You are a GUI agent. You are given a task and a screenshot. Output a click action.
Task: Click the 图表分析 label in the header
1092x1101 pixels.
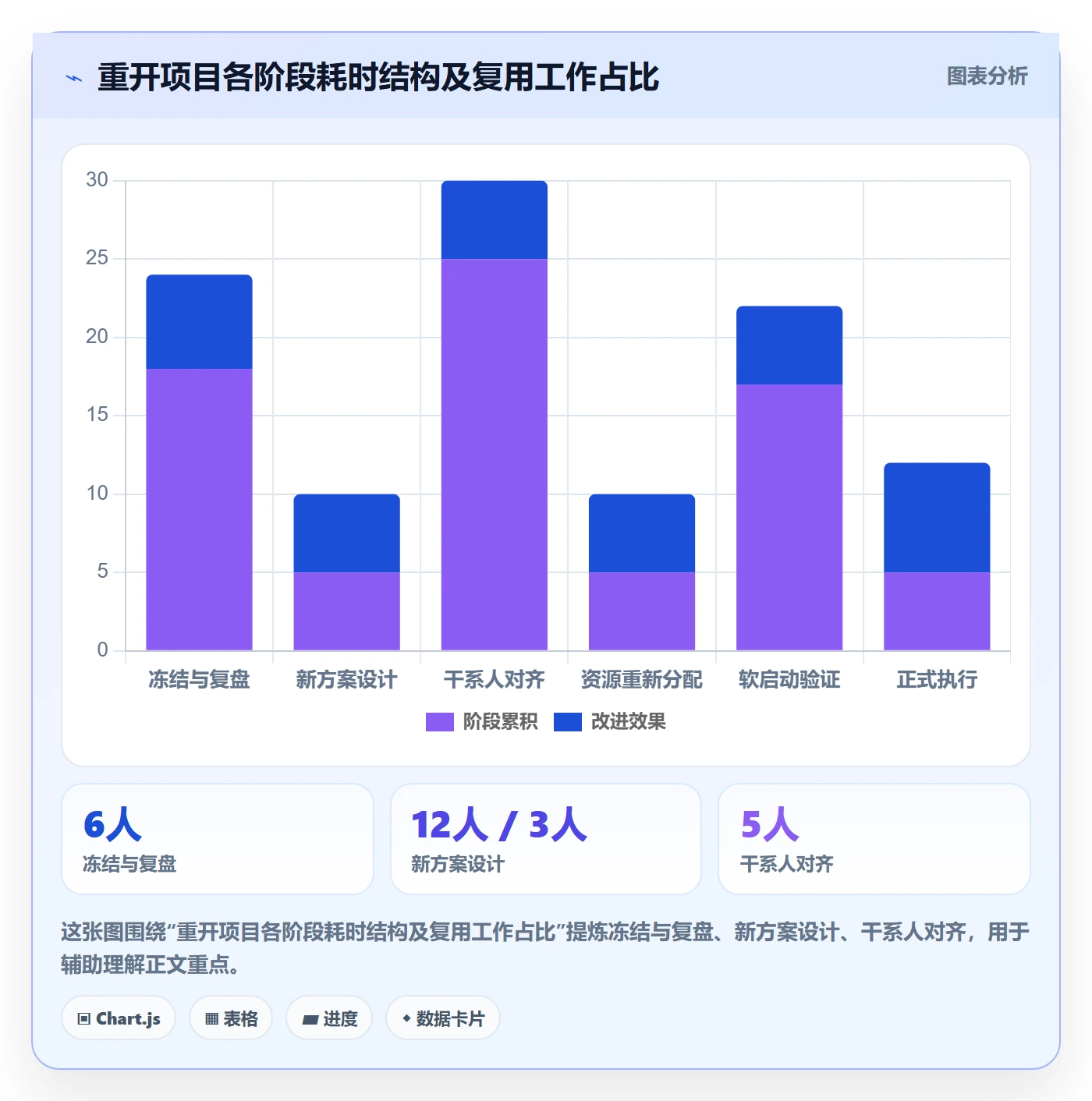pos(987,76)
